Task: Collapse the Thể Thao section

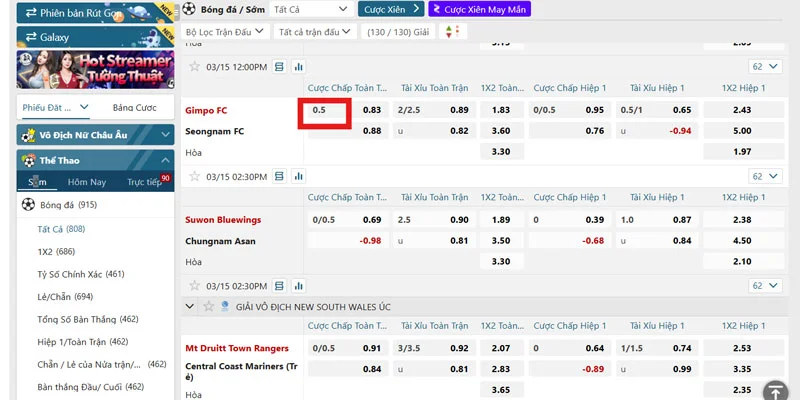Action: pos(95,160)
